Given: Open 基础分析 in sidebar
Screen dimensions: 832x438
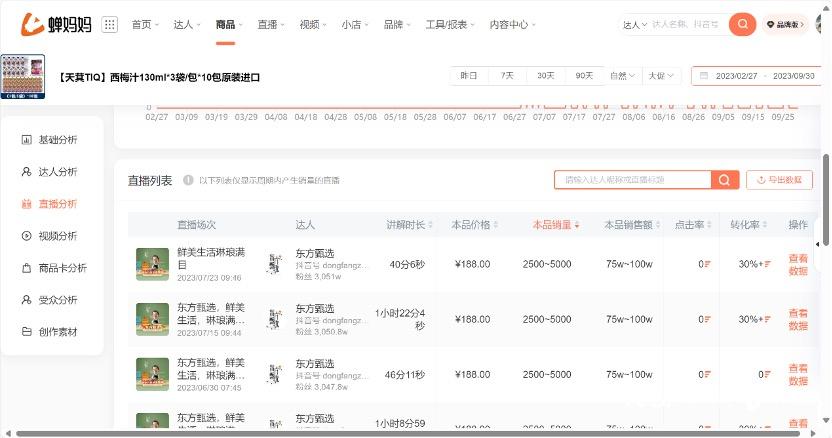Looking at the screenshot, I should tap(49, 140).
